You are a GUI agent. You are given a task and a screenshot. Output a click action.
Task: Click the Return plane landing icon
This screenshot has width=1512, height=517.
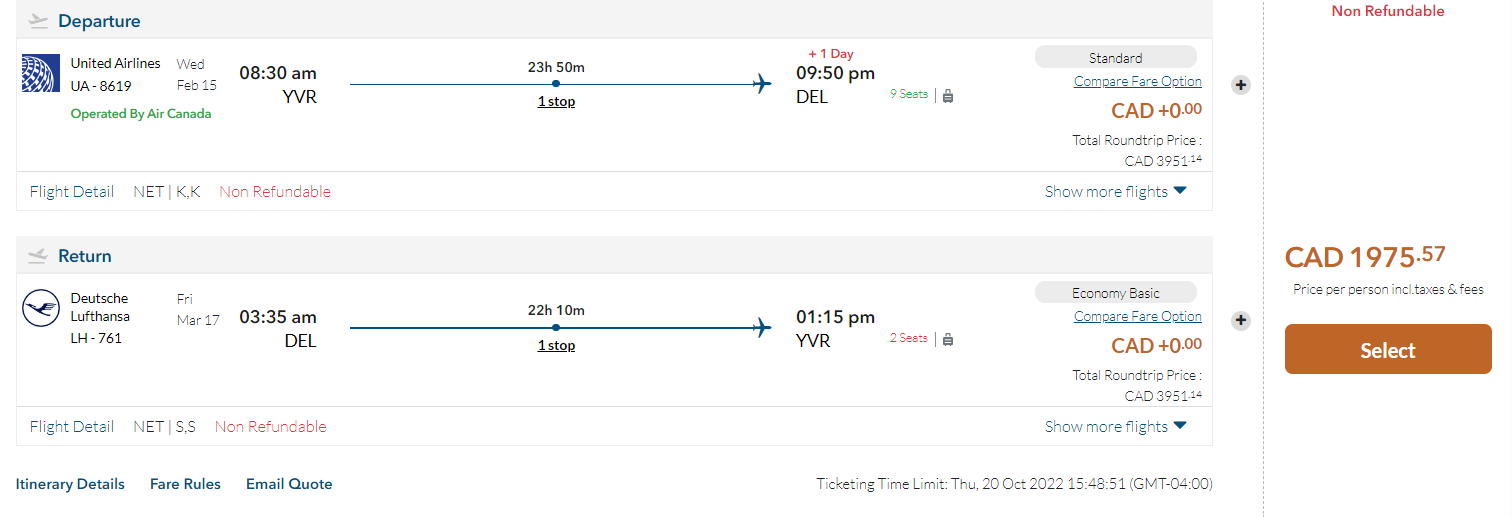[x=39, y=256]
